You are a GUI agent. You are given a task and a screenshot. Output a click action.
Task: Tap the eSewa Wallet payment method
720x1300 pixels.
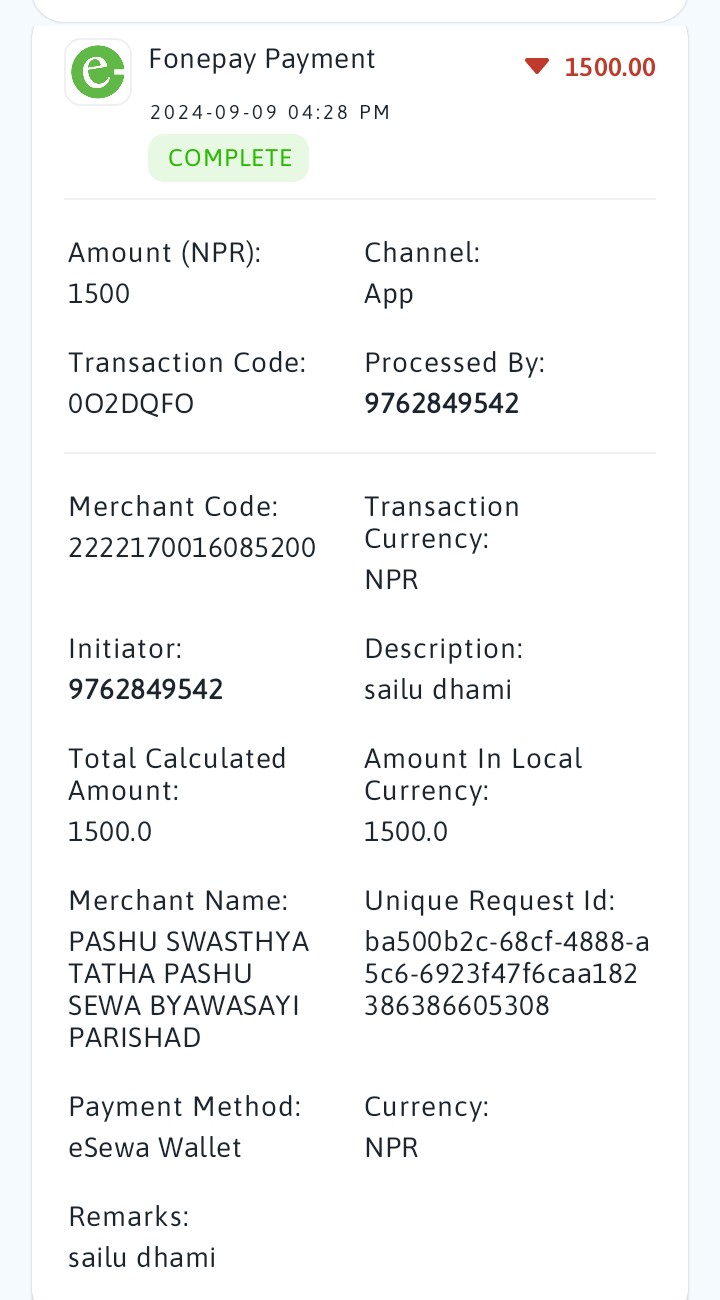pos(155,1148)
